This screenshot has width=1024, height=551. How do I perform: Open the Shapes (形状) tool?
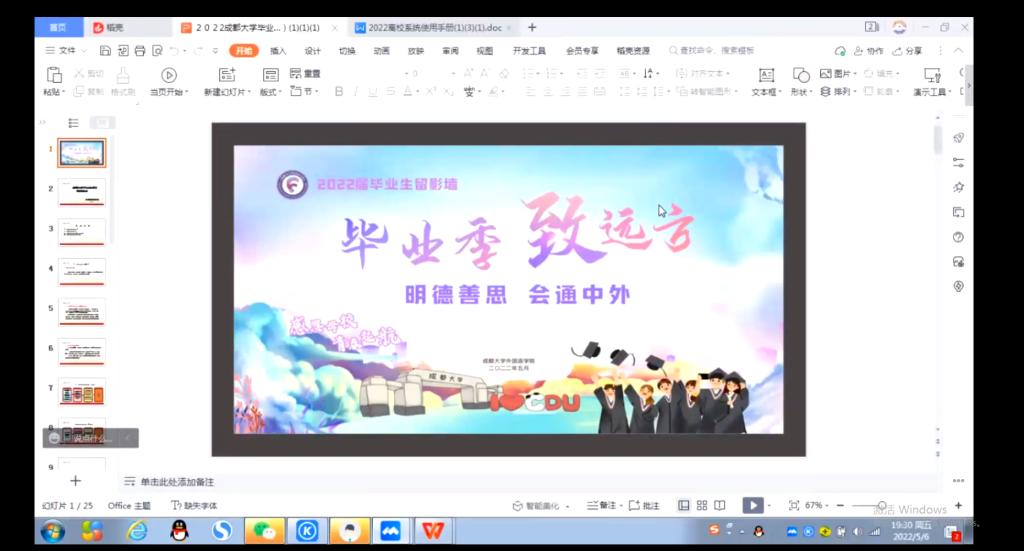801,75
